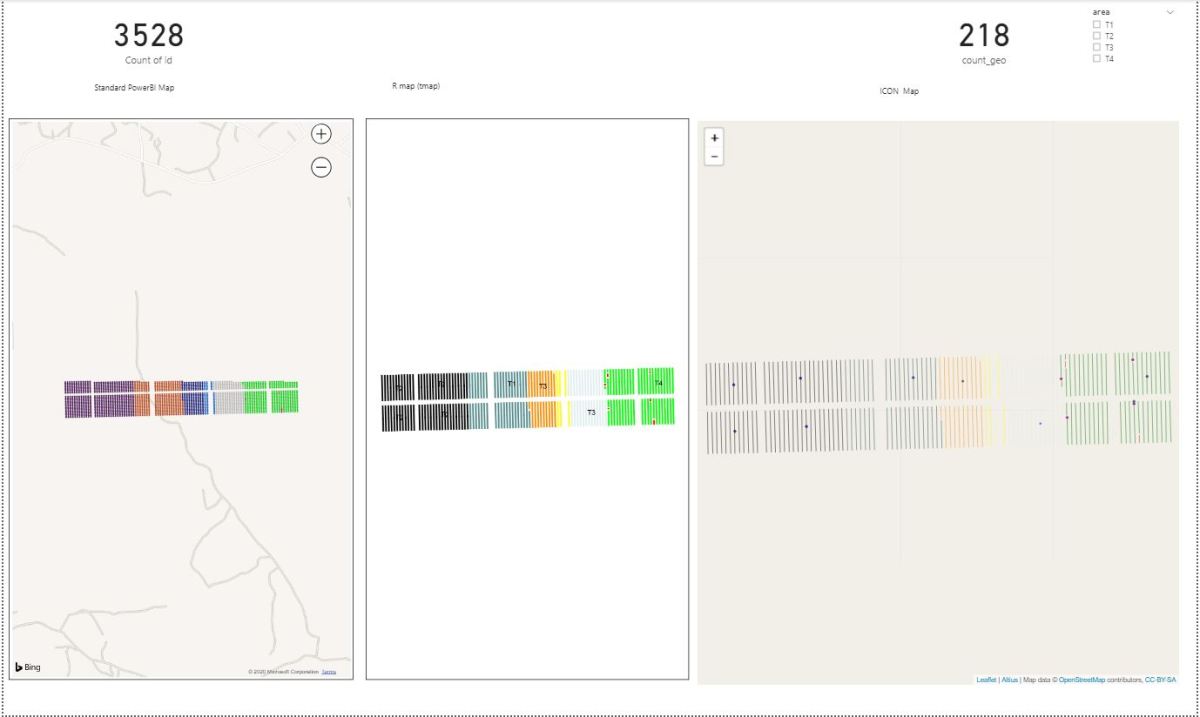Image resolution: width=1200 pixels, height=717 pixels.
Task: Click the Terms link on the Bing map
Action: point(330,673)
